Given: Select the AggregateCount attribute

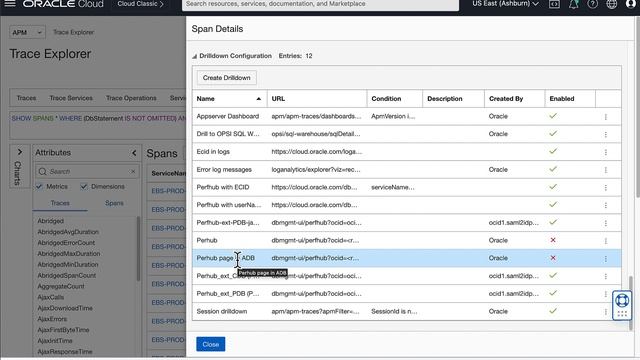Looking at the screenshot, I should [61, 286].
